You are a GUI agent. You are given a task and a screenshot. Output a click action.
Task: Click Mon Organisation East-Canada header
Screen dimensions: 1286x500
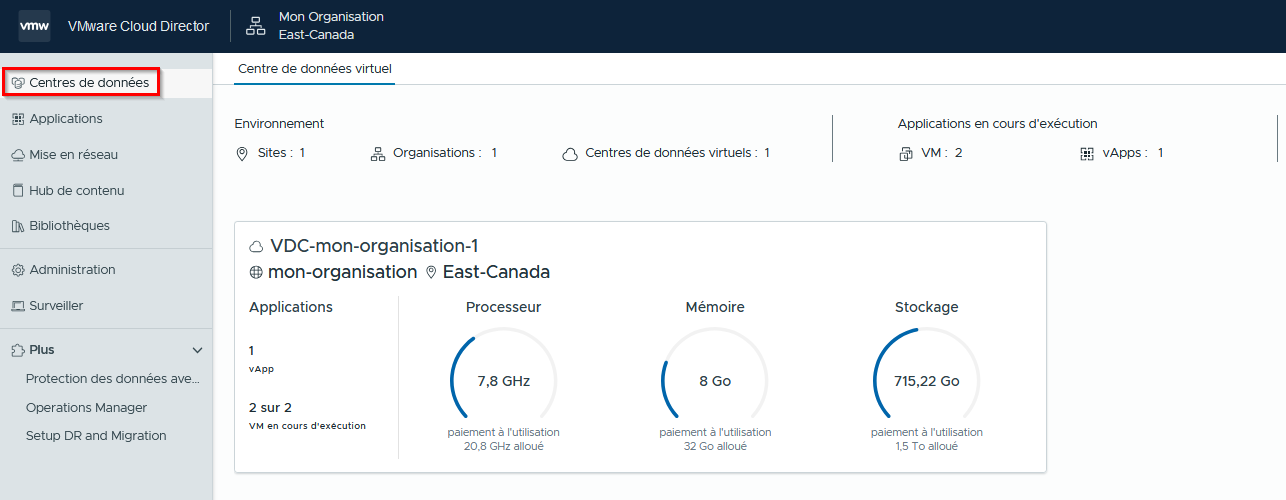pyautogui.click(x=331, y=26)
